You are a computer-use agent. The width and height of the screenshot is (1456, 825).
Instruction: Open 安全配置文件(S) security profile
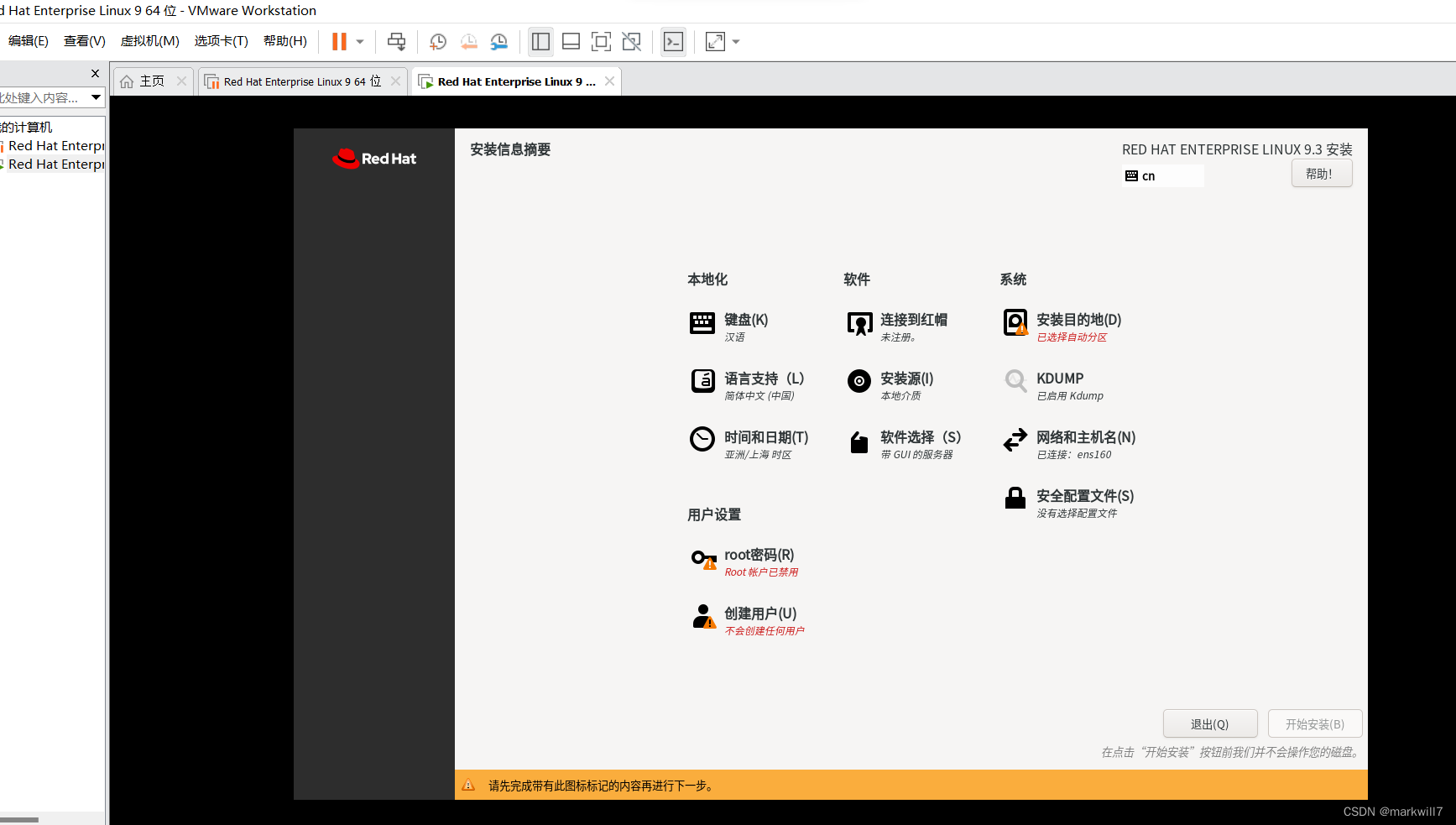click(x=1068, y=503)
